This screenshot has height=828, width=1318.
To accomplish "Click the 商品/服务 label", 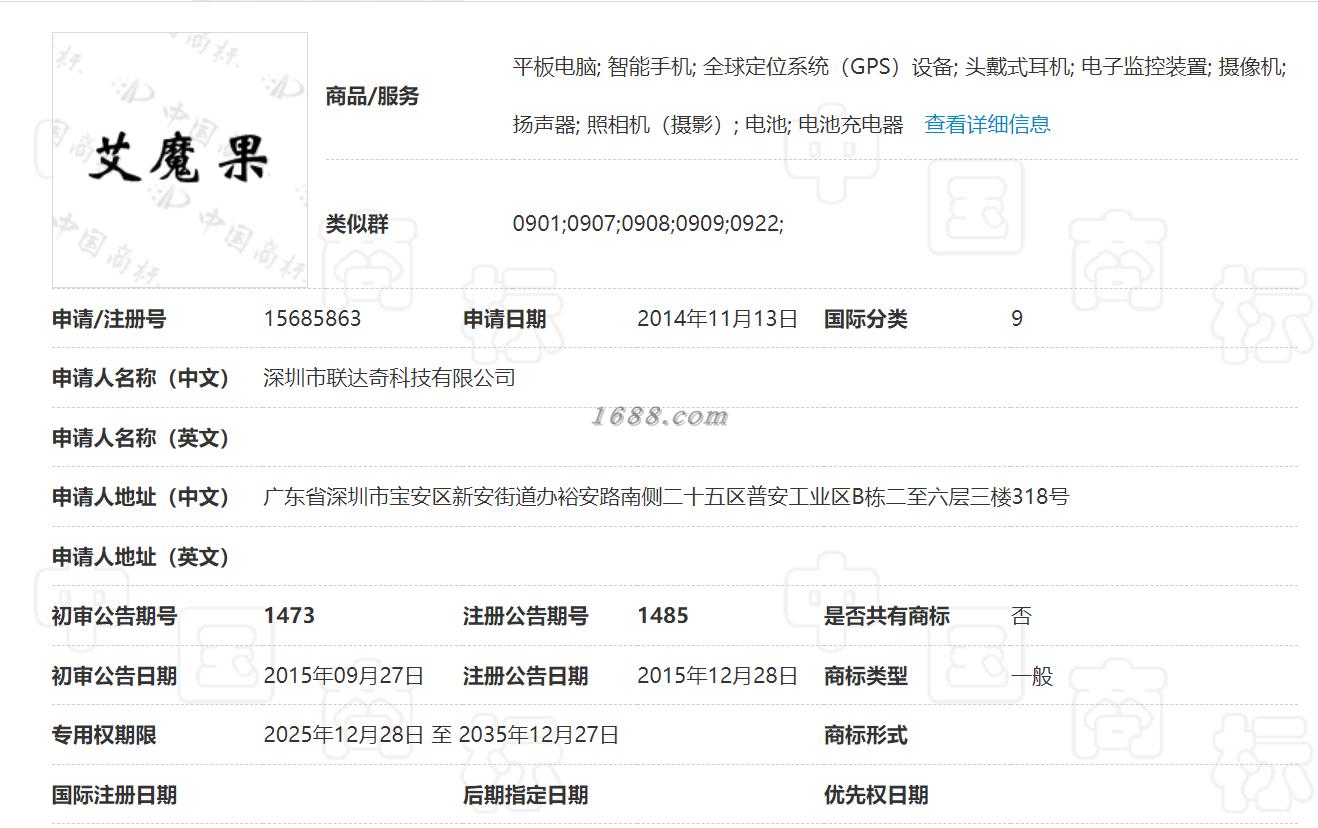I will (372, 97).
